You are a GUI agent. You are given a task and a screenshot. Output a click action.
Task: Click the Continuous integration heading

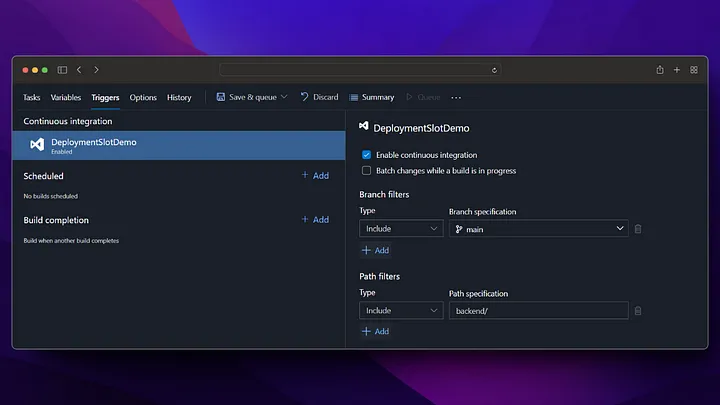click(x=68, y=121)
